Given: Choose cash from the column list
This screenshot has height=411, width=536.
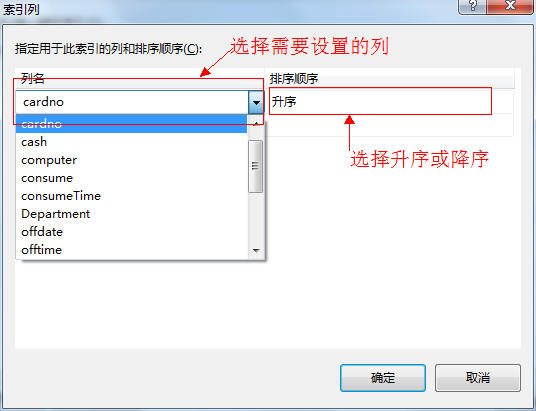Looking at the screenshot, I should pyautogui.click(x=132, y=142).
